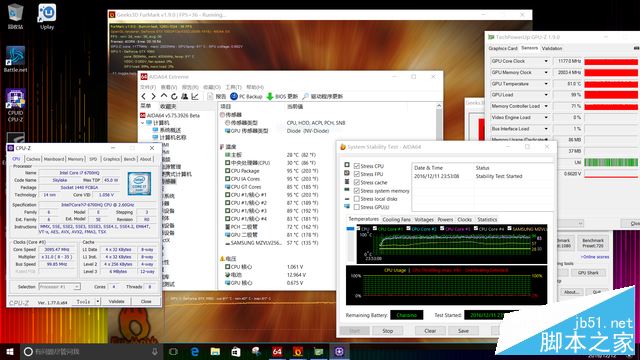The height and width of the screenshot is (360, 640).
Task: Open GPU-Z Validation tab
Action: click(x=552, y=48)
